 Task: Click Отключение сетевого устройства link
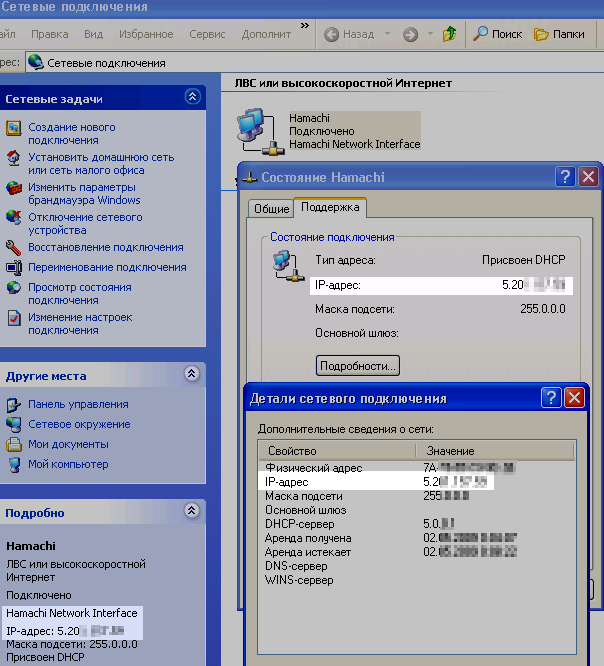pyautogui.click(x=85, y=223)
